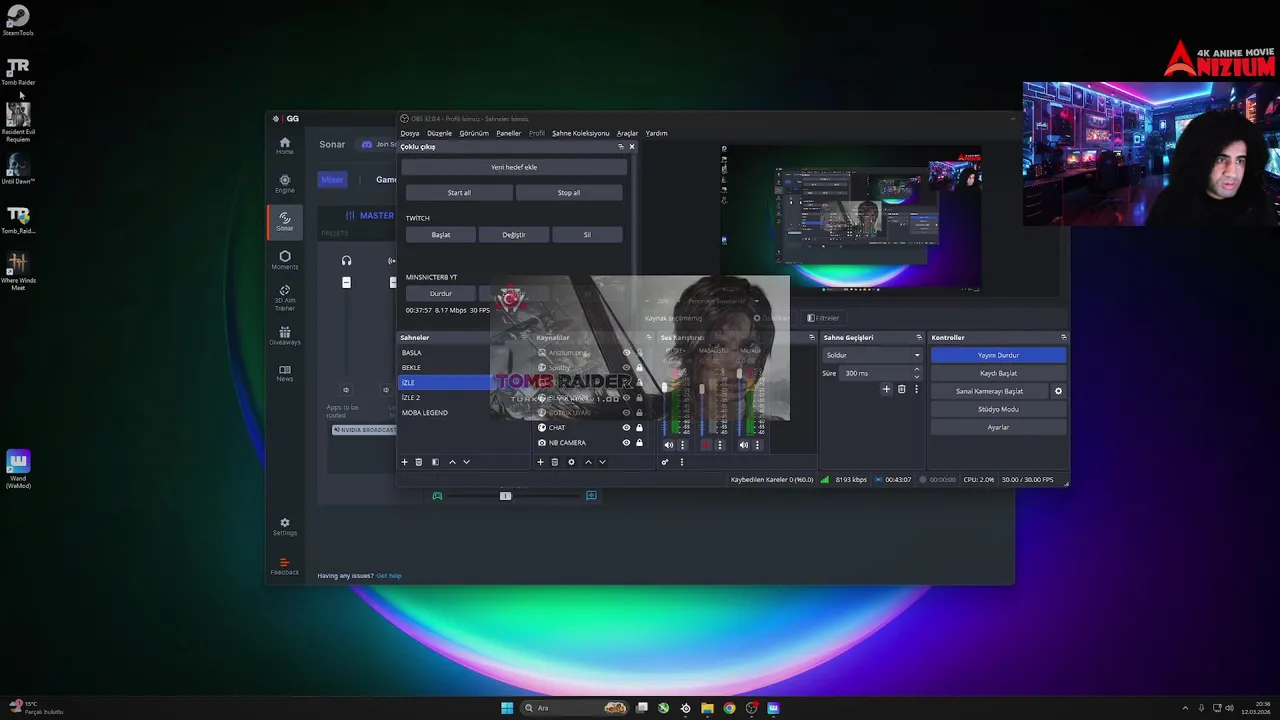Screen dimensions: 1280x720
Task: Open the Düzenle menu
Action: (x=439, y=133)
